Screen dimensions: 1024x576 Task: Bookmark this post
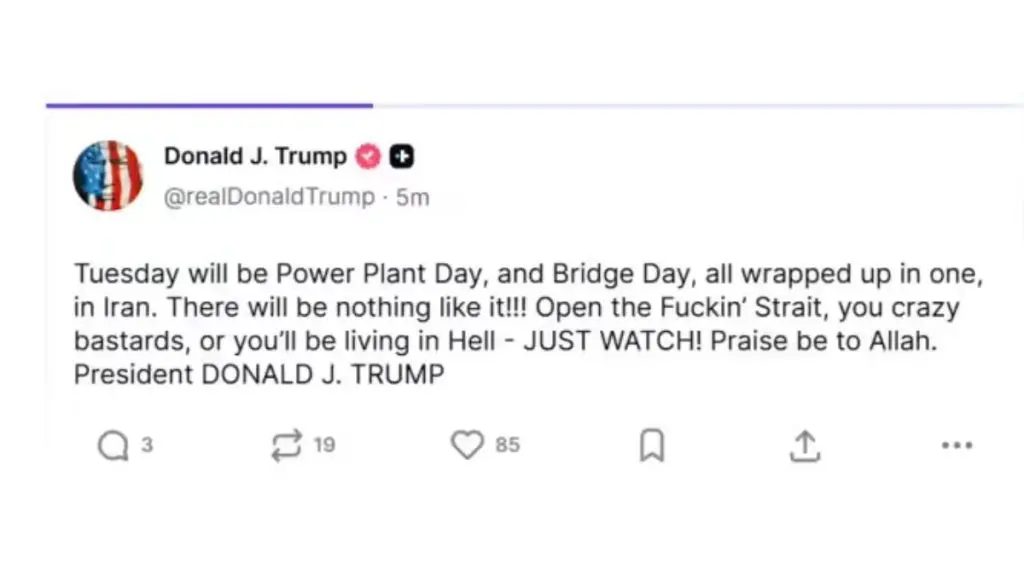tap(652, 446)
